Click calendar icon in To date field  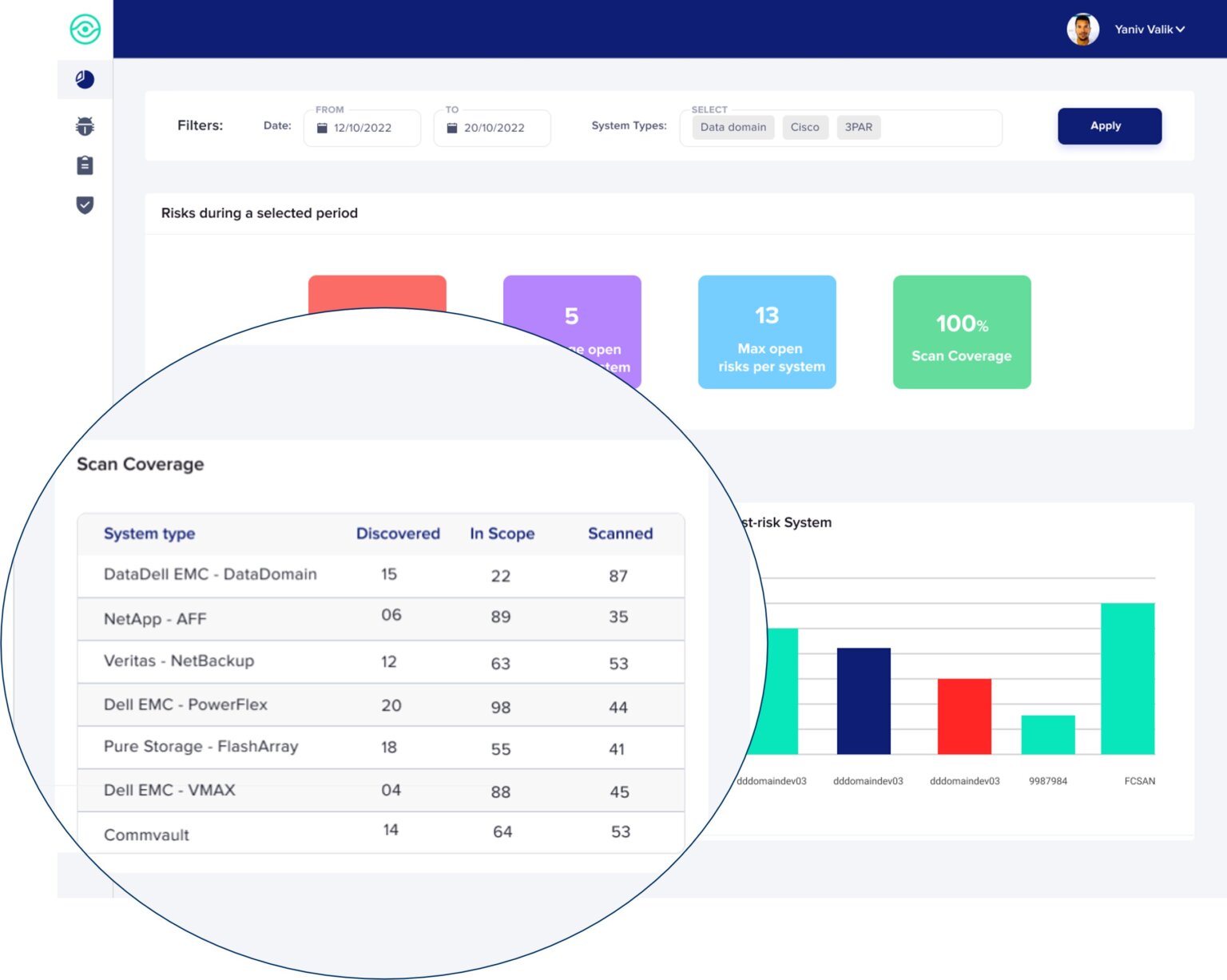(x=452, y=128)
